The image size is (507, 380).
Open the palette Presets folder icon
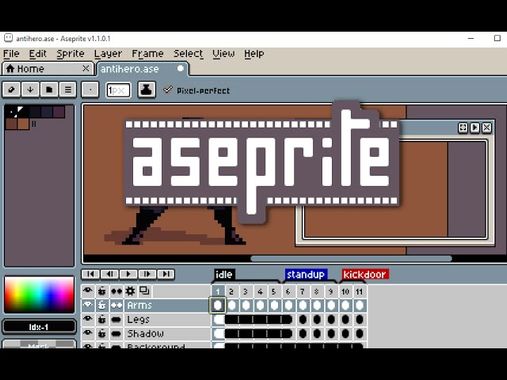coord(49,90)
